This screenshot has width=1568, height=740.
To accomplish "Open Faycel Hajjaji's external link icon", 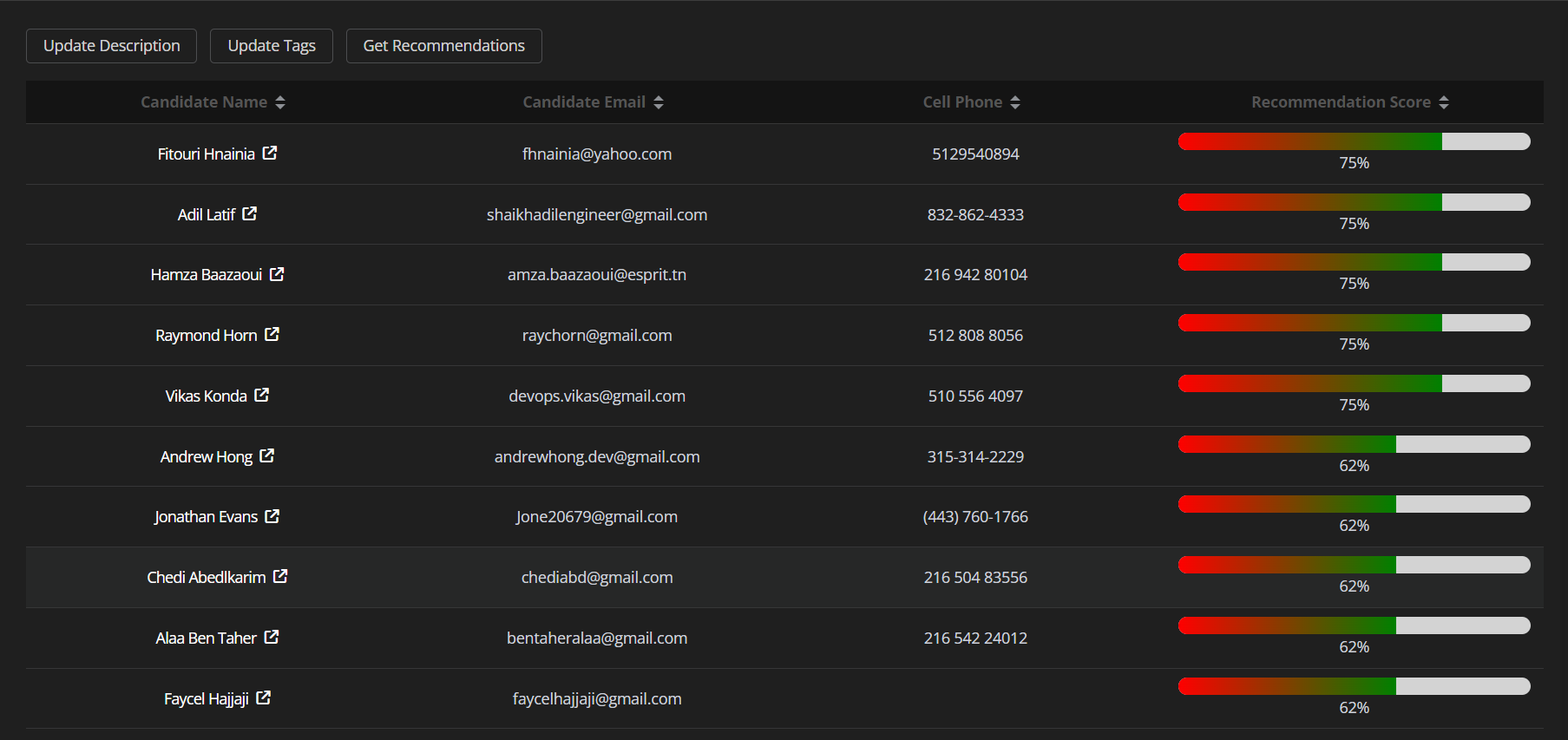I will [264, 697].
